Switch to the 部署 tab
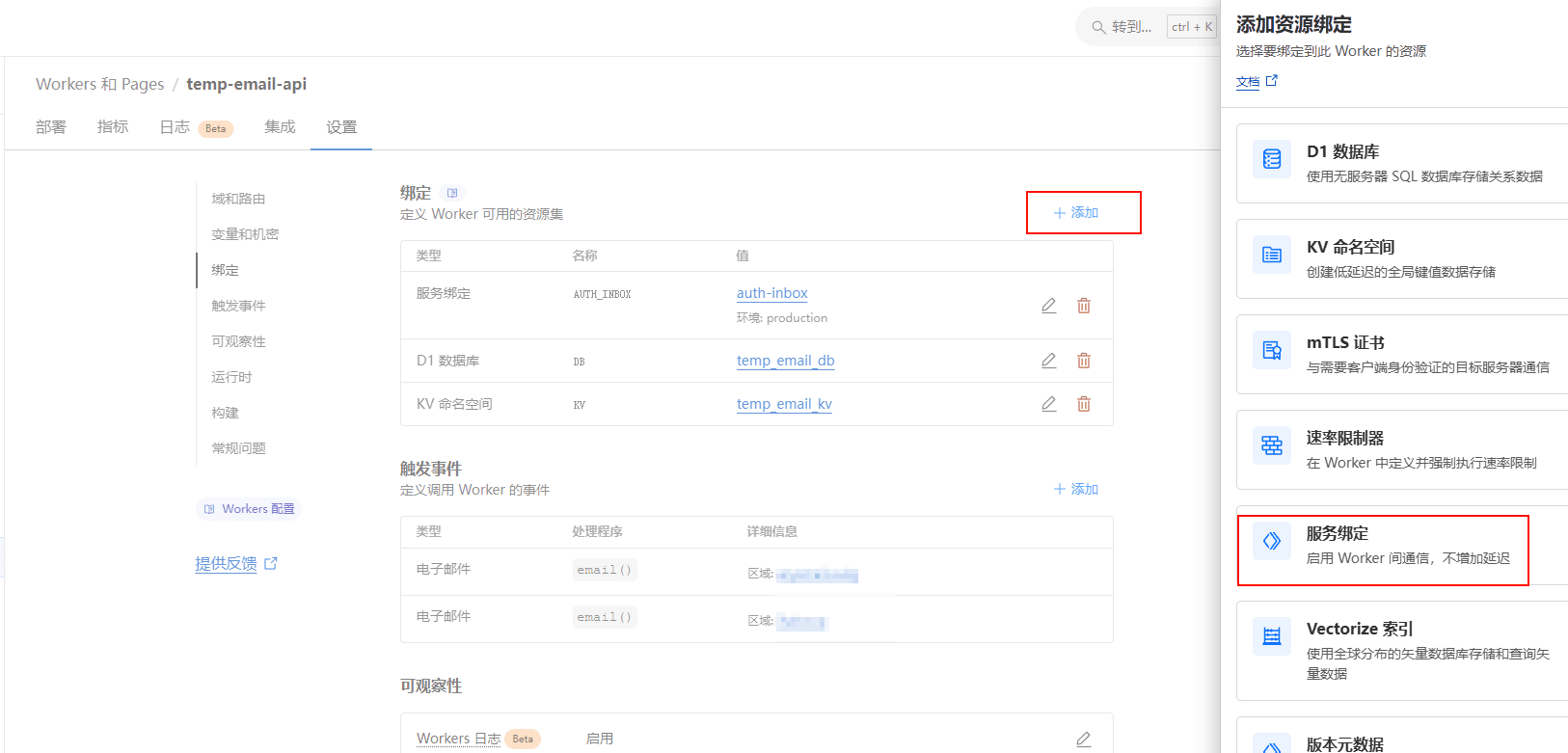Screen dimensions: 1568x753 click(51, 127)
